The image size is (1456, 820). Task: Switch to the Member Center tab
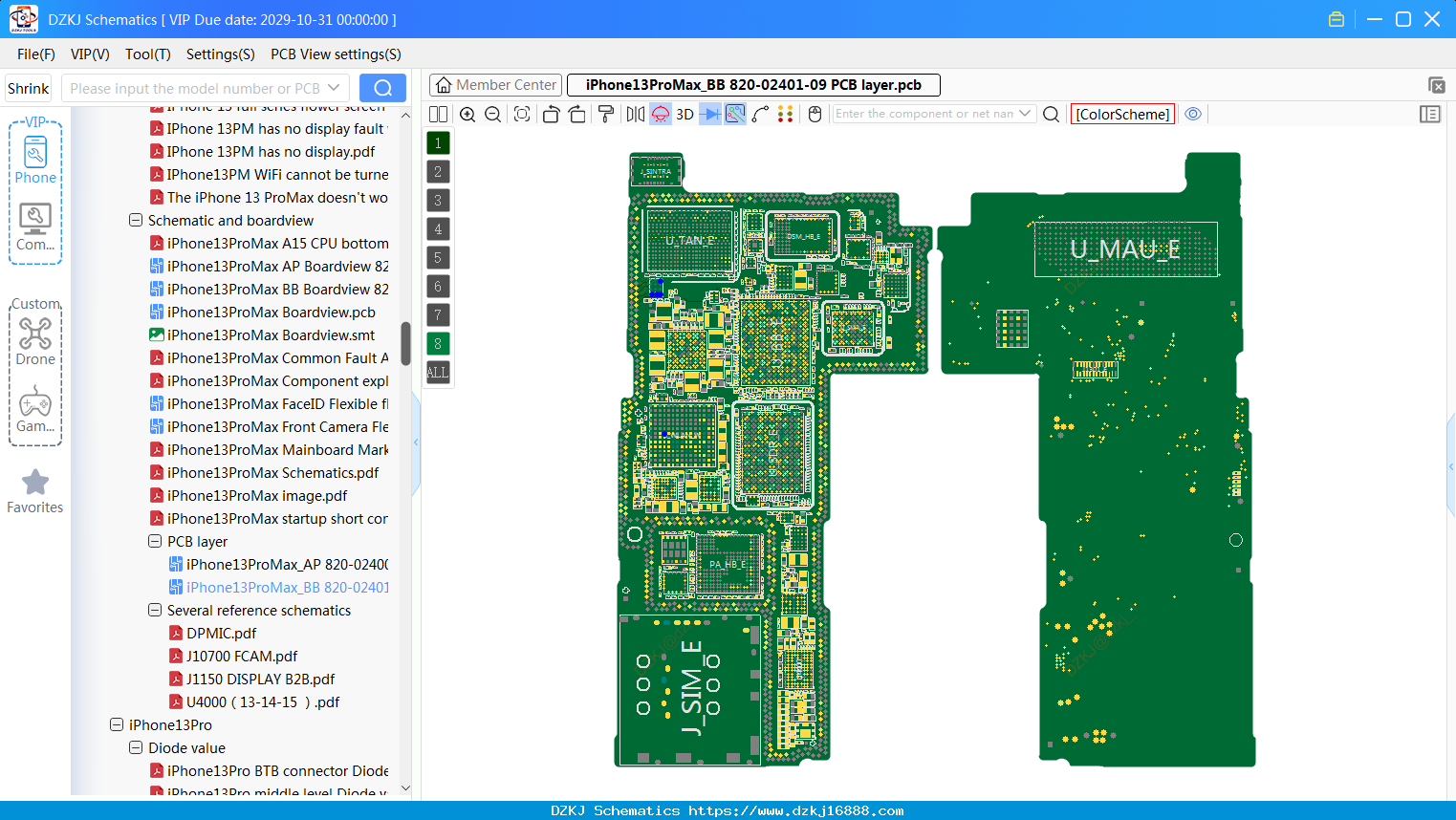pos(496,85)
